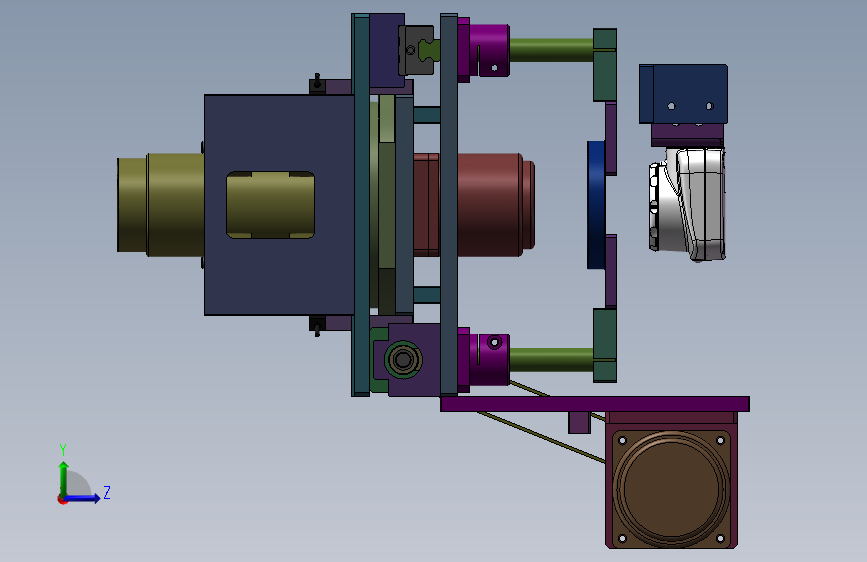Select the navy box with two holes
867x562 pixels.
683,94
